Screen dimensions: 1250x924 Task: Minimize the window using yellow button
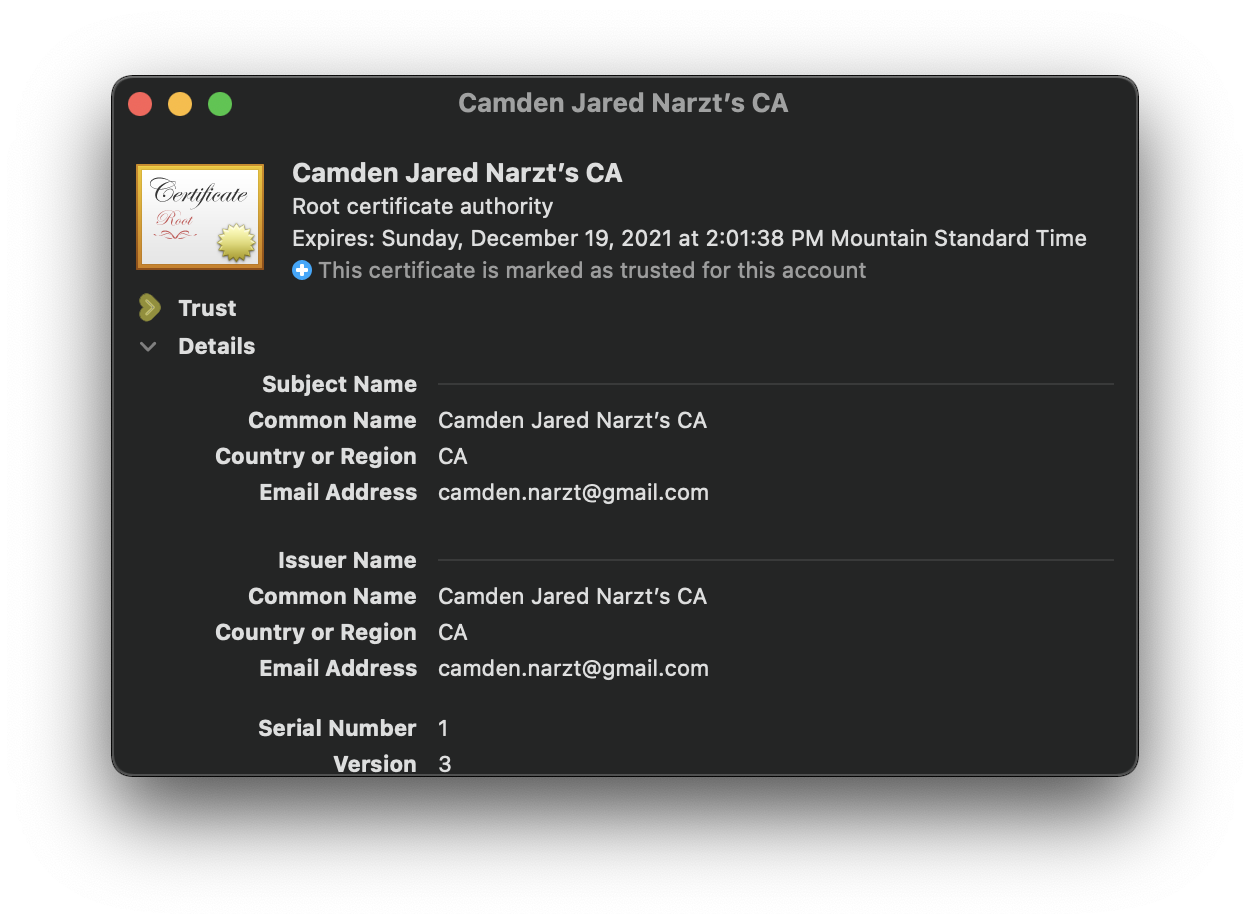180,104
